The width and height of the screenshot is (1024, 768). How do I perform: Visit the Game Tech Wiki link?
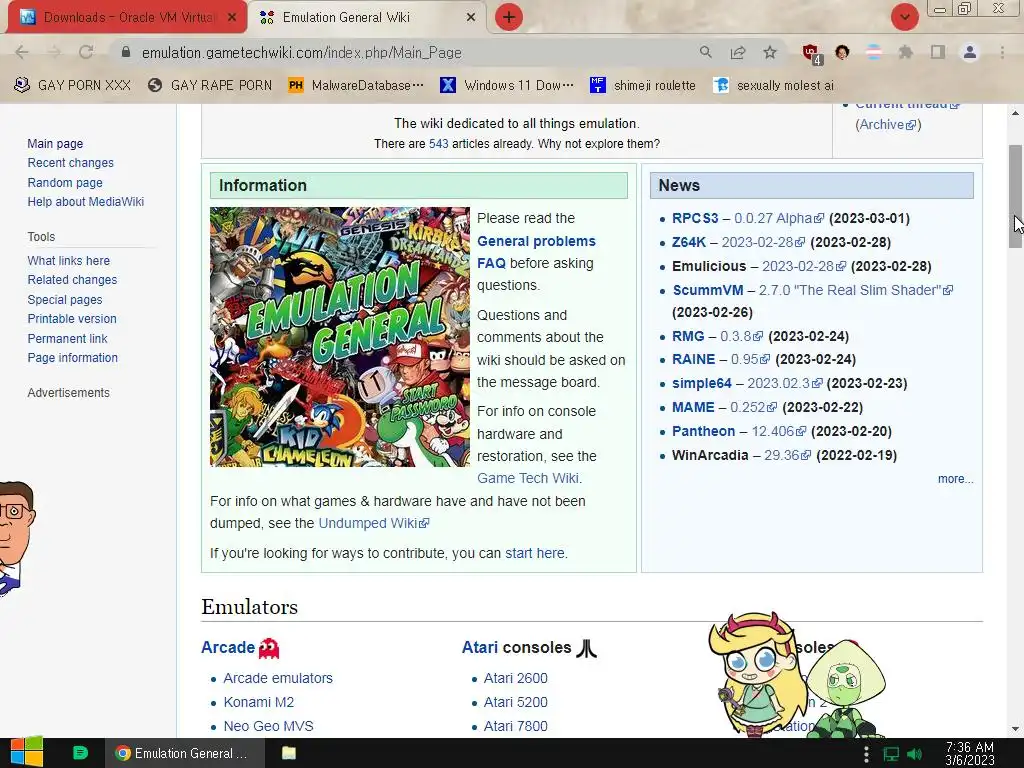(x=528, y=478)
